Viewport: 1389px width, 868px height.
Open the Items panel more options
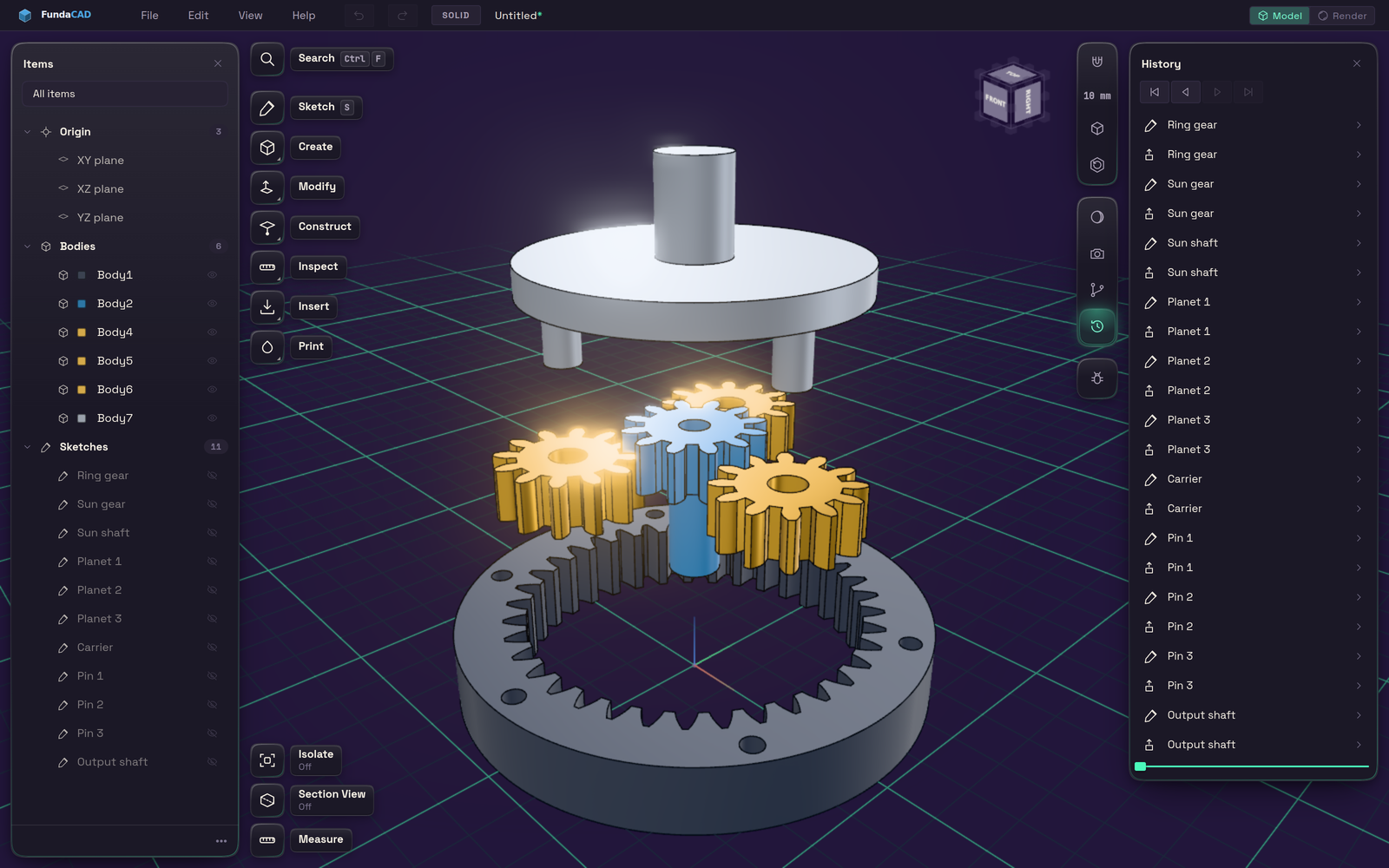[221, 841]
